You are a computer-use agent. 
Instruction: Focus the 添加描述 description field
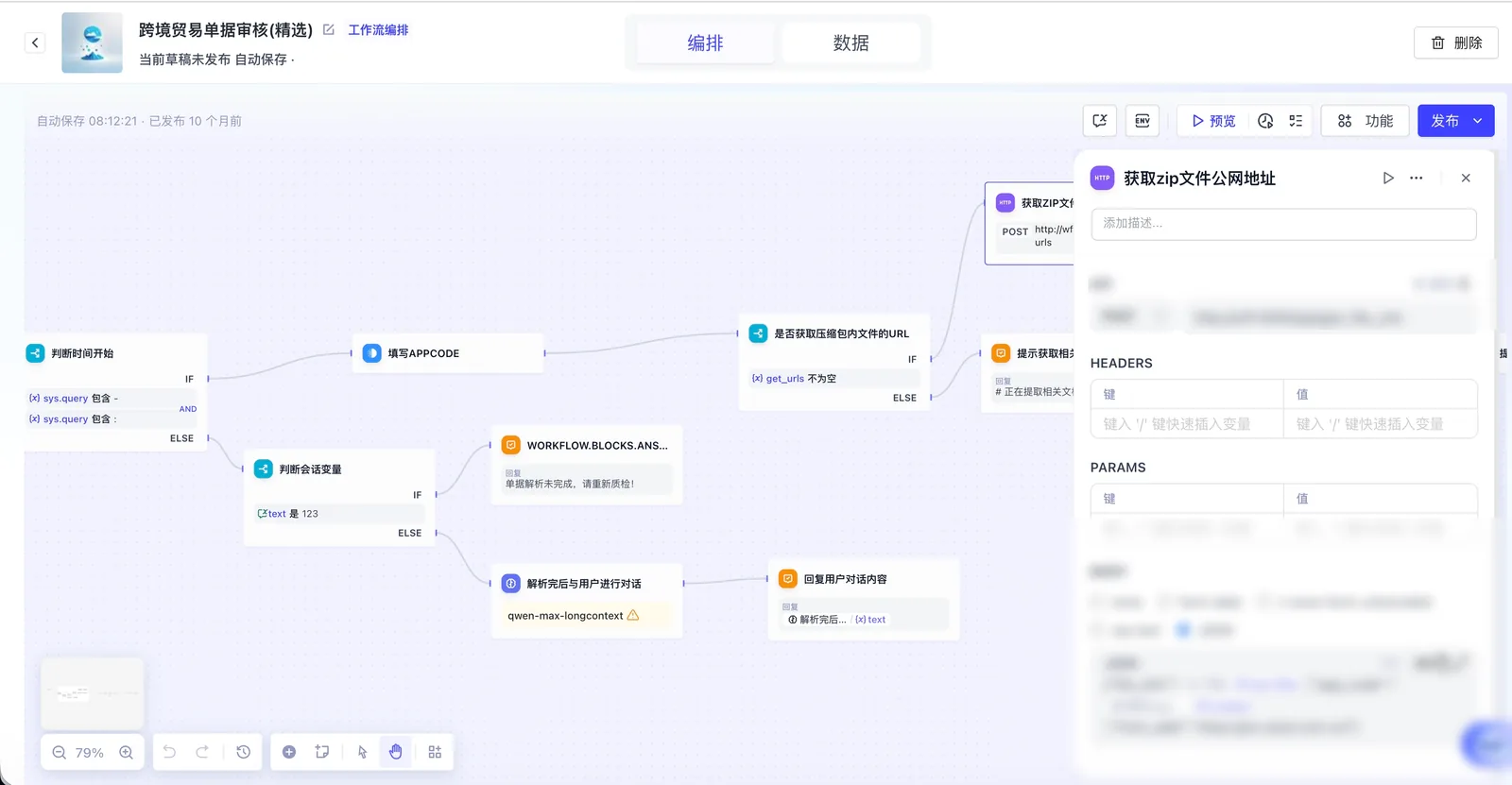pos(1283,224)
